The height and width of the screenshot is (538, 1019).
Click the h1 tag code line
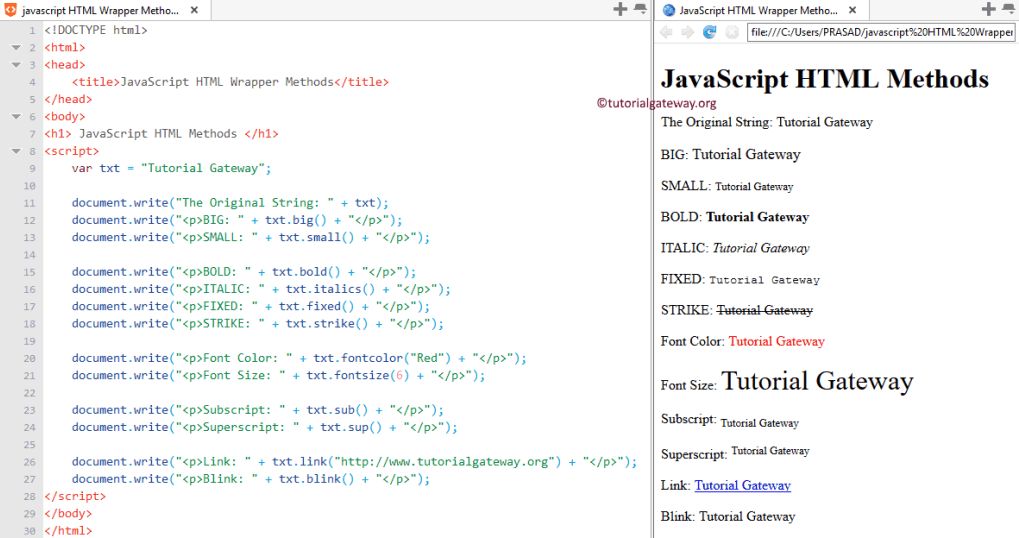point(161,134)
